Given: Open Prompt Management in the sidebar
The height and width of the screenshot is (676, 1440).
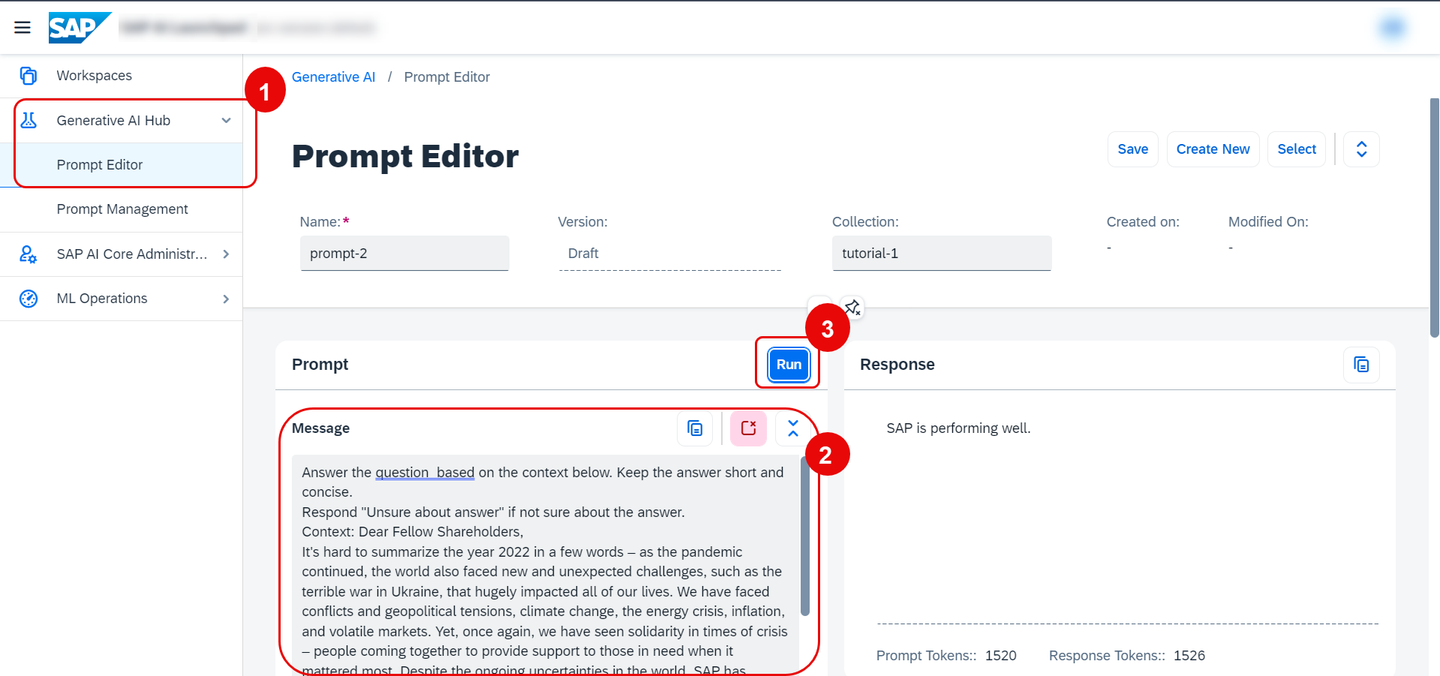Looking at the screenshot, I should point(121,209).
